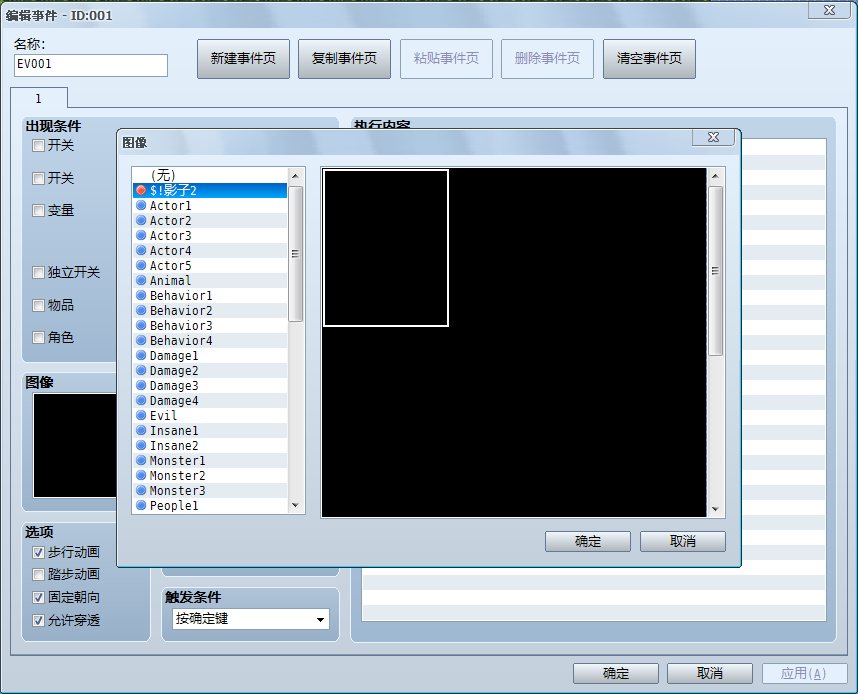The width and height of the screenshot is (858, 694).
Task: Pick the Damage3 graphic
Action: (x=210, y=385)
